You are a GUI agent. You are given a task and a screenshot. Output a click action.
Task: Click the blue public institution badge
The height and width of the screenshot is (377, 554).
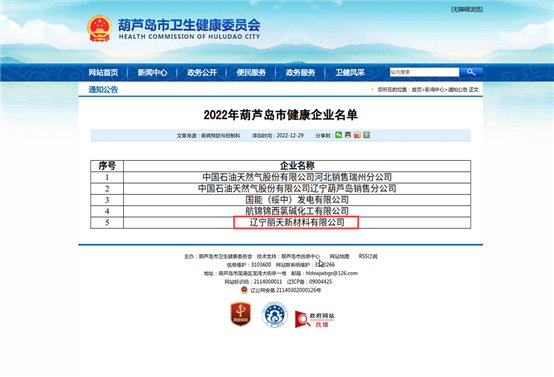(x=275, y=314)
